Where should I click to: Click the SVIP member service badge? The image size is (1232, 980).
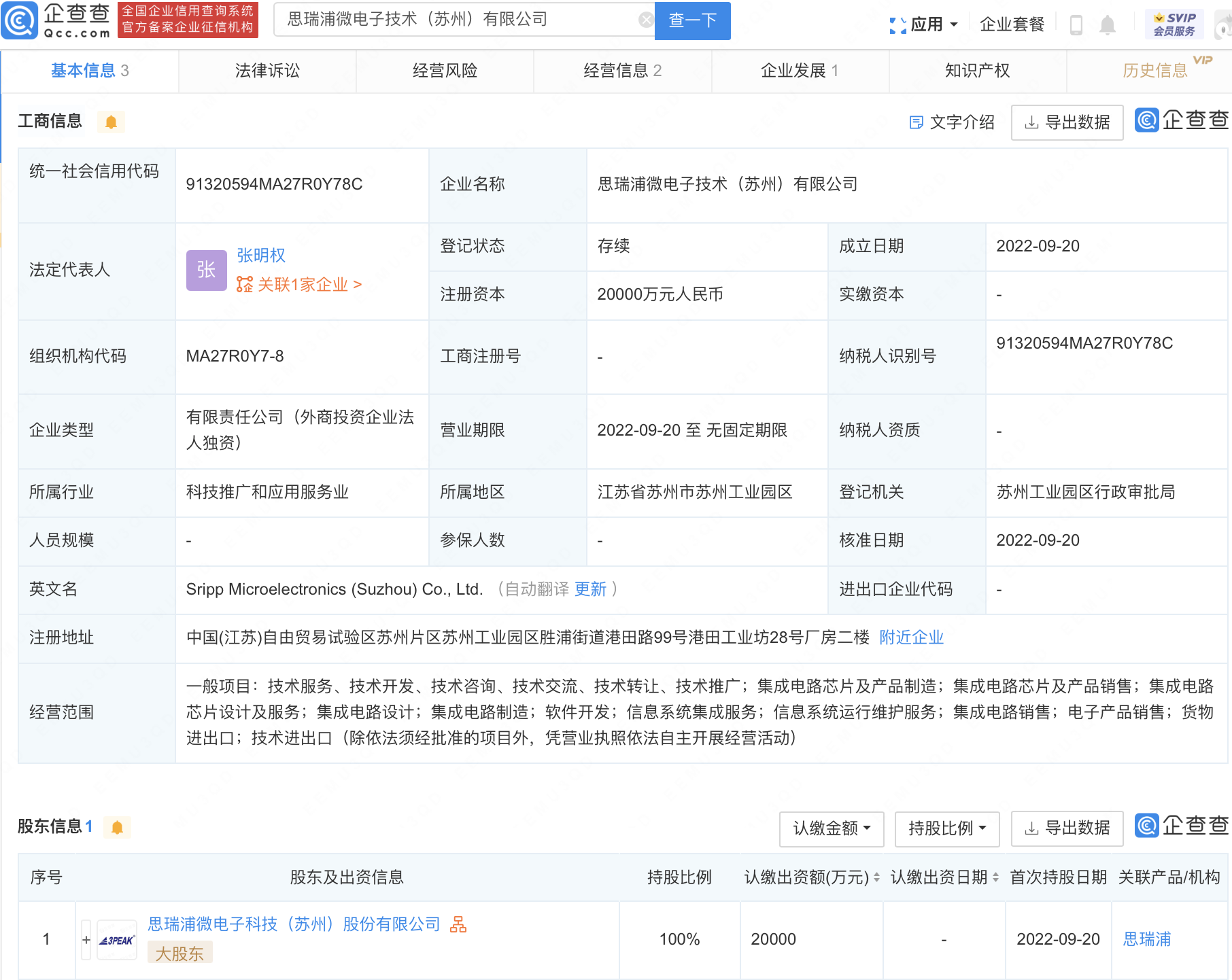tap(1174, 24)
